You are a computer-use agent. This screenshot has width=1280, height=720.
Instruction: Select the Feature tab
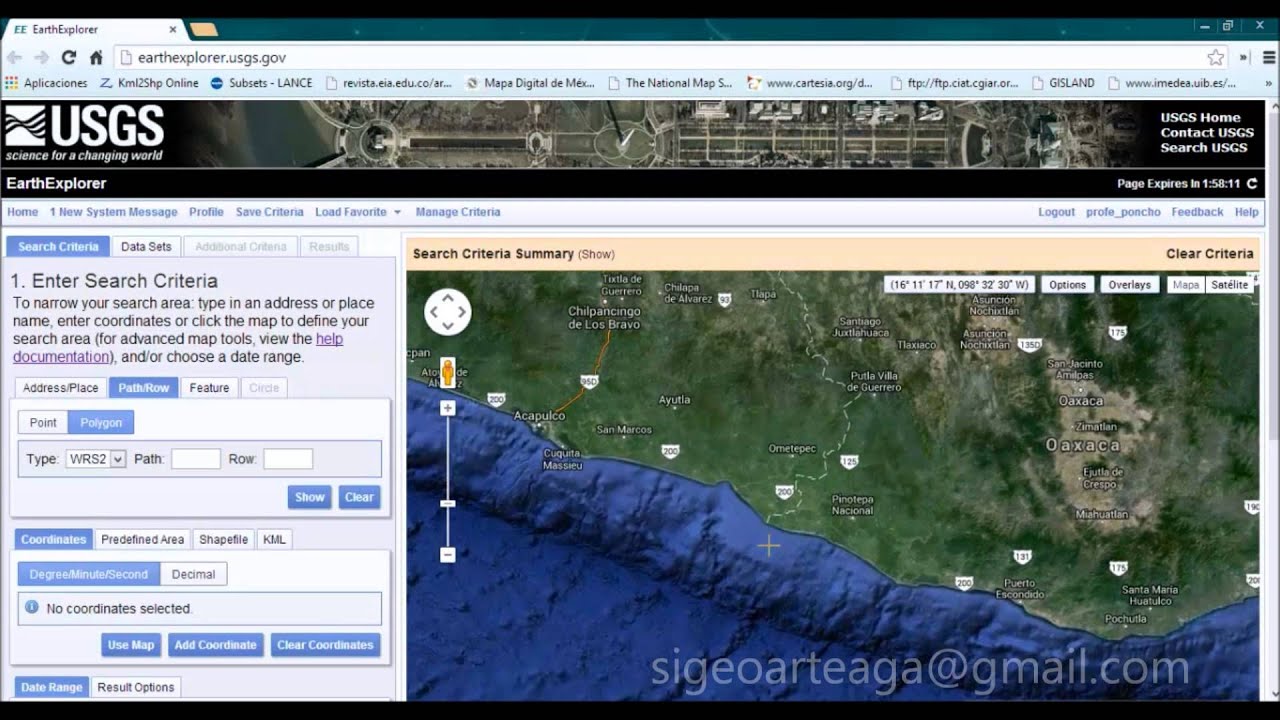click(209, 388)
